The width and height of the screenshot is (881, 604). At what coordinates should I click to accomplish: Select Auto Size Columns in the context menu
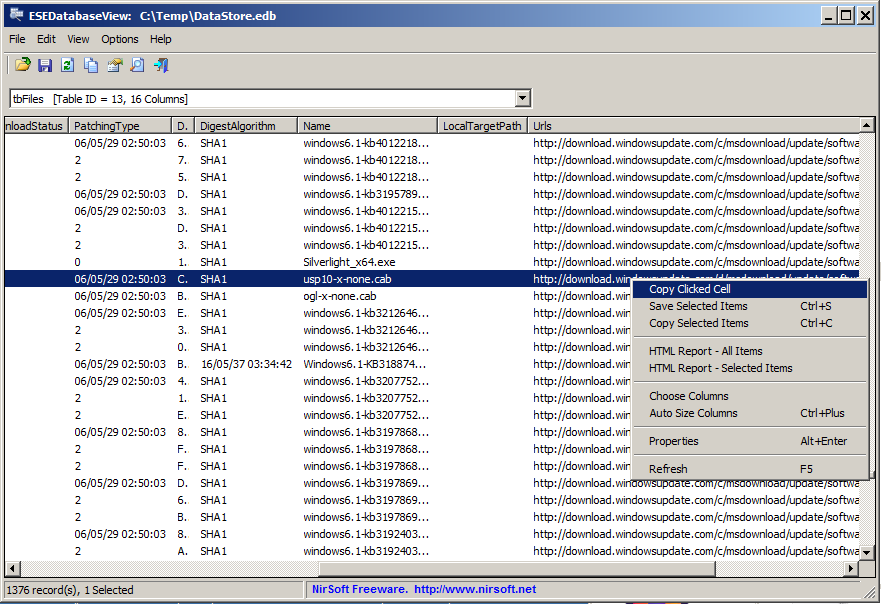pos(750,413)
